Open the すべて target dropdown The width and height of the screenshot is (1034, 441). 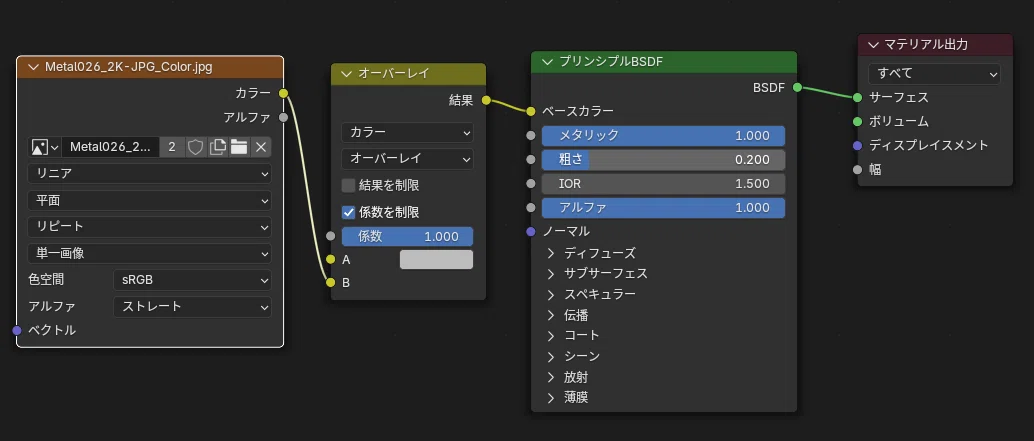(x=934, y=74)
